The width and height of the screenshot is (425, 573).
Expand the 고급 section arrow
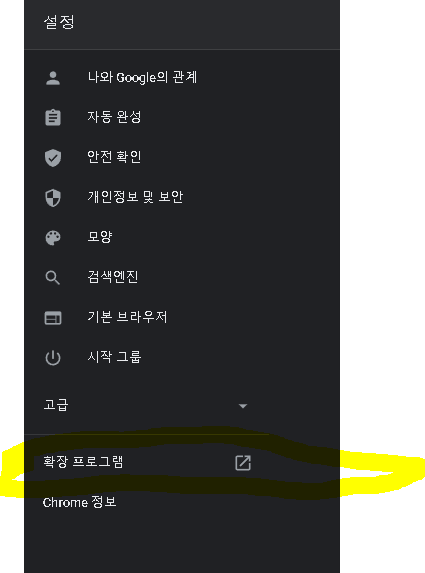(243, 406)
